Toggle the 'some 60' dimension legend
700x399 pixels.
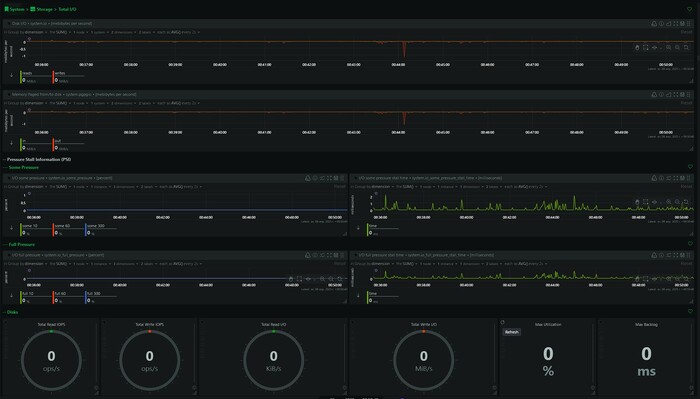pyautogui.click(x=68, y=229)
